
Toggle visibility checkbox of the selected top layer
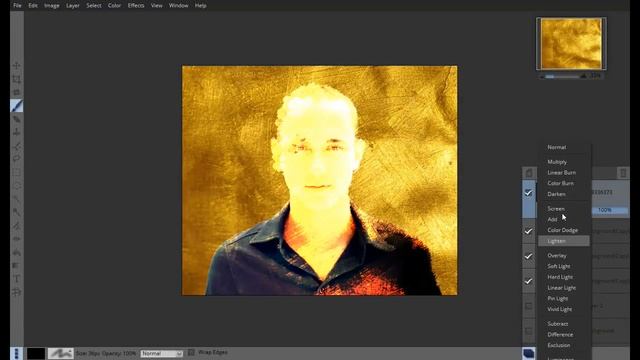[528, 193]
